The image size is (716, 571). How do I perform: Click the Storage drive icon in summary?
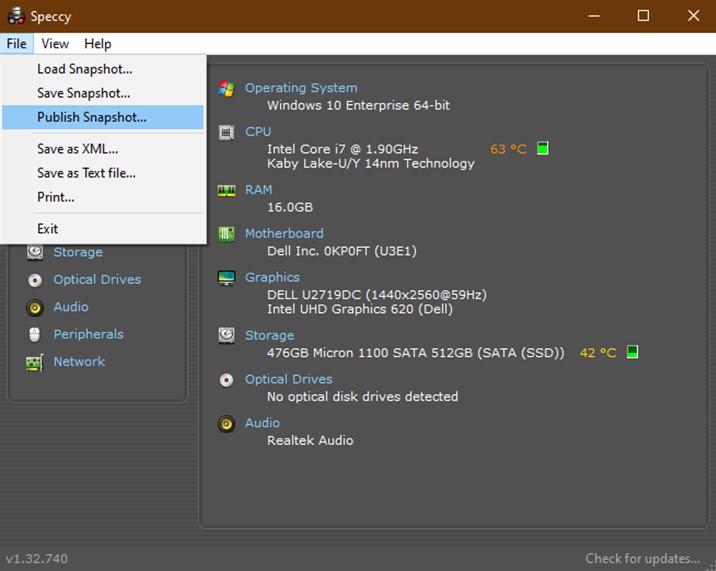click(226, 335)
